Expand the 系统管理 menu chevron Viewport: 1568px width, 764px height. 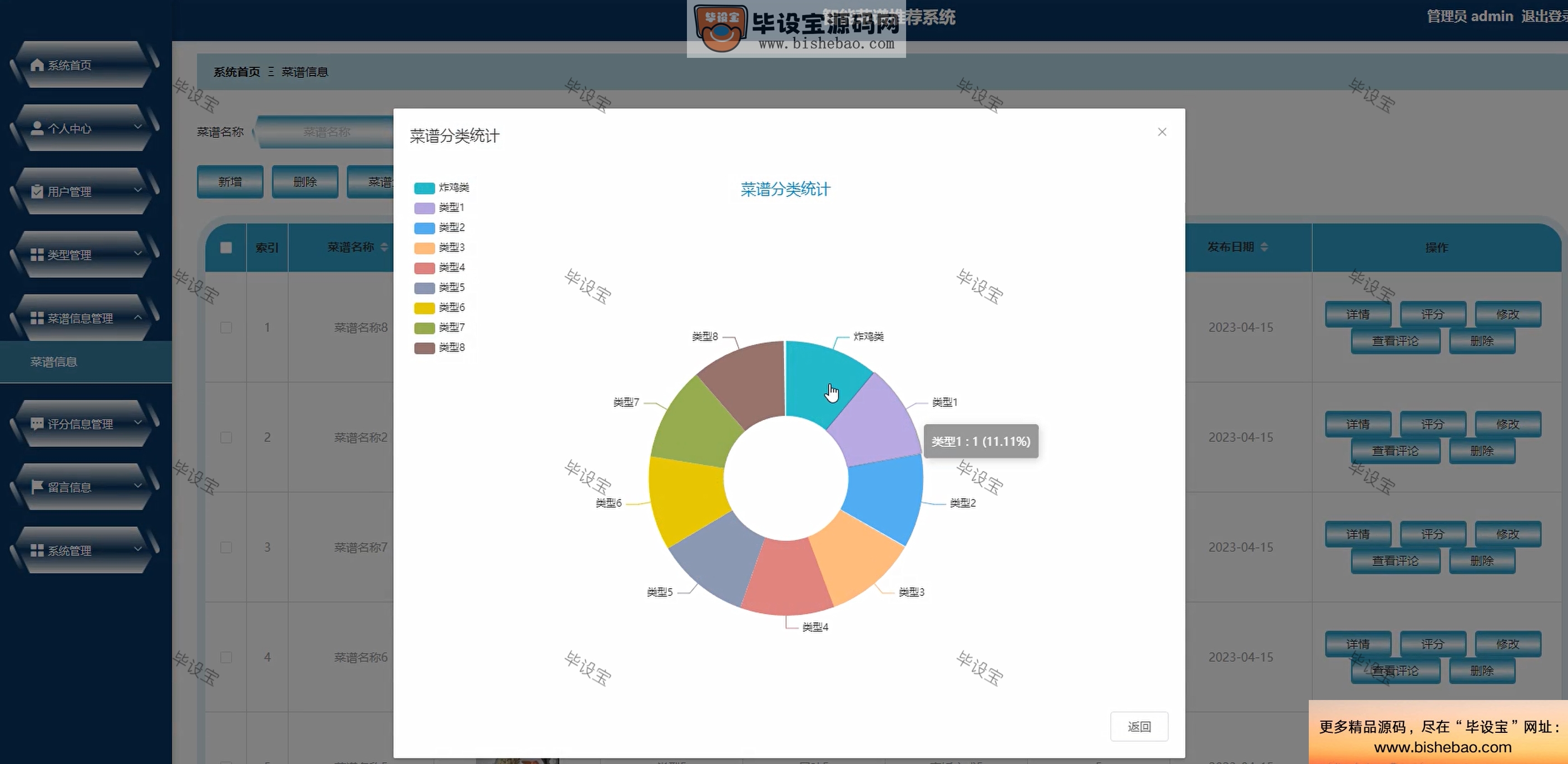[x=137, y=549]
